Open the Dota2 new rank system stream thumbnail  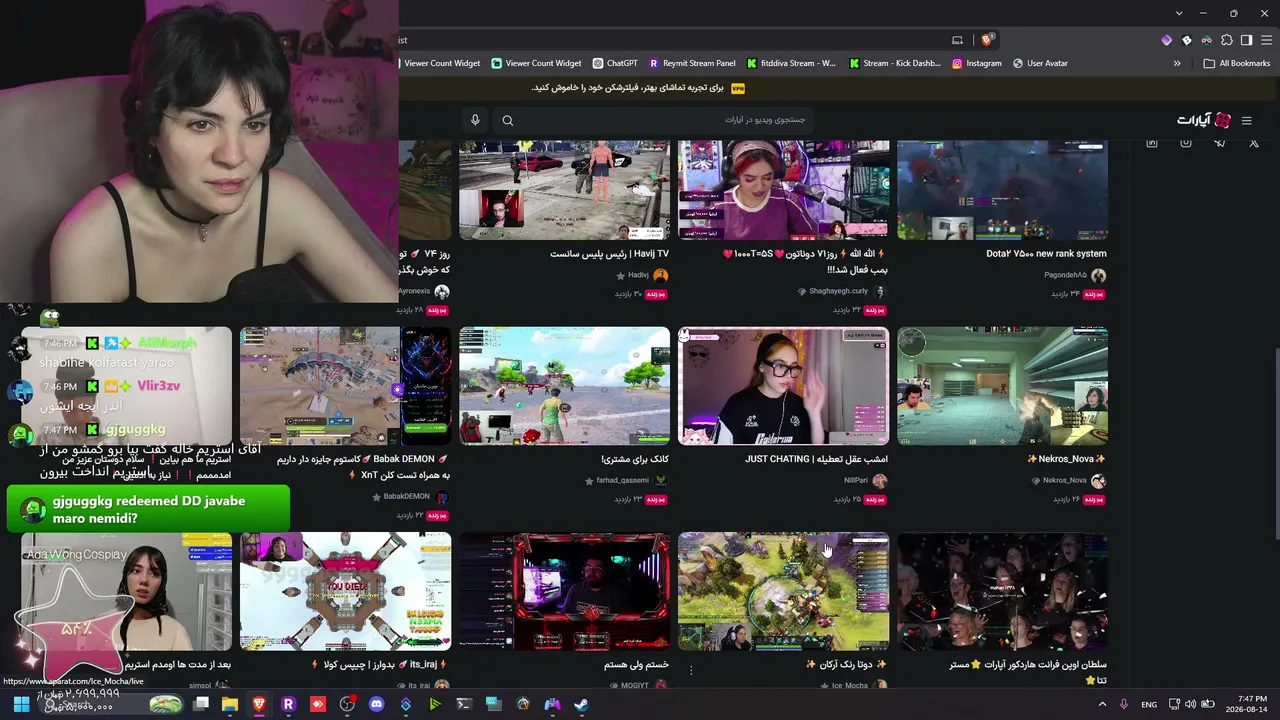[x=1002, y=190]
